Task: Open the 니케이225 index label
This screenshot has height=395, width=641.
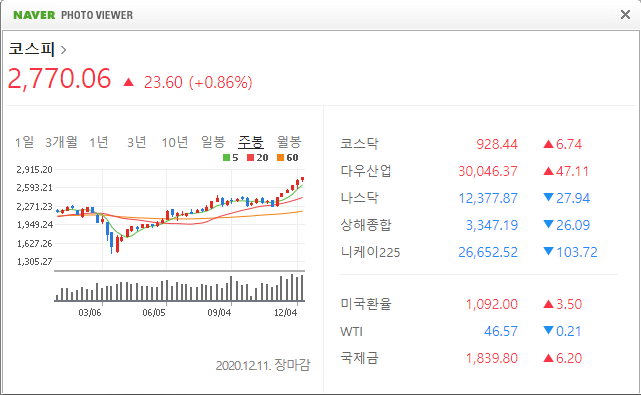Action: click(370, 252)
